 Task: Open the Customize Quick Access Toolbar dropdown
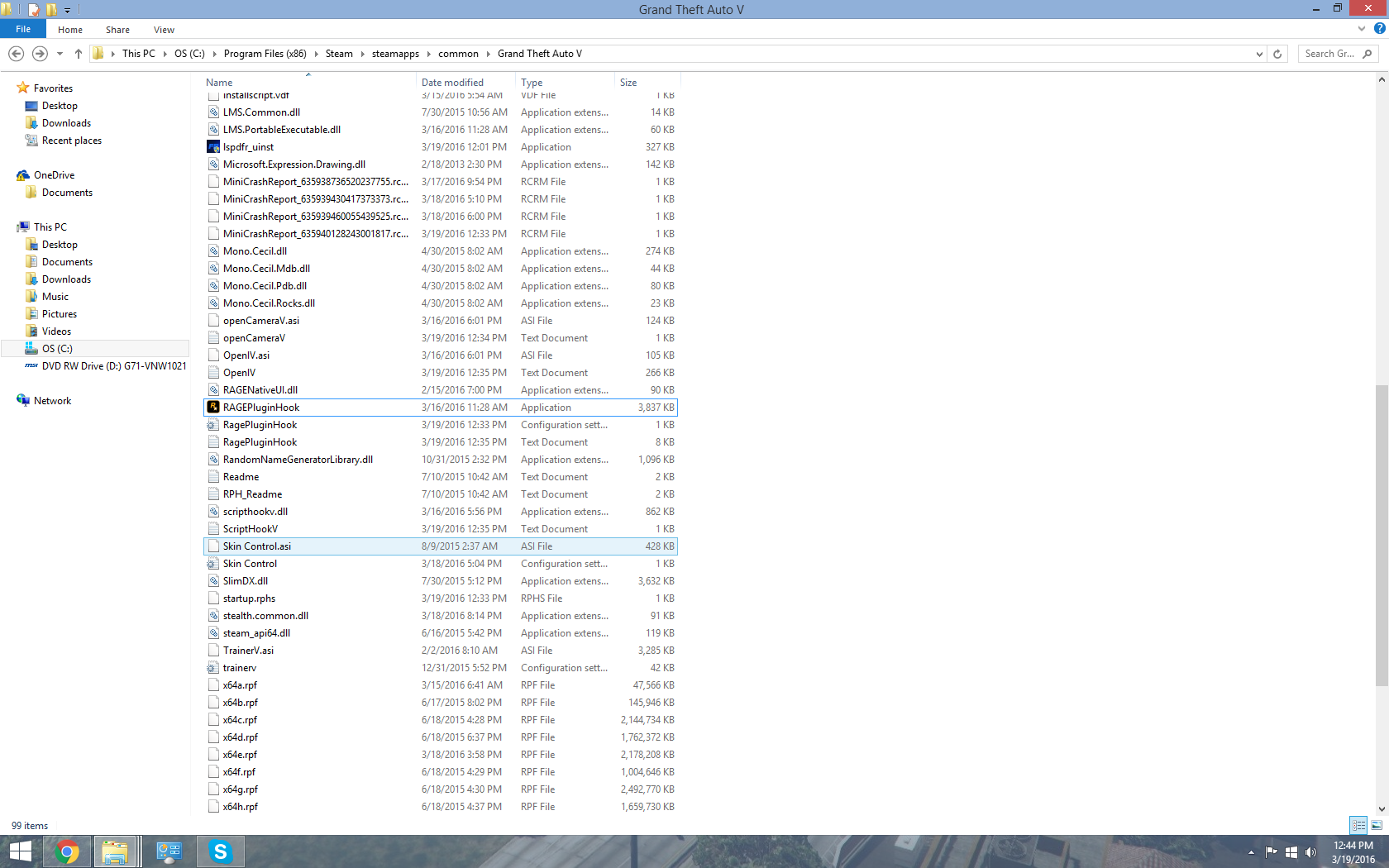(68, 10)
